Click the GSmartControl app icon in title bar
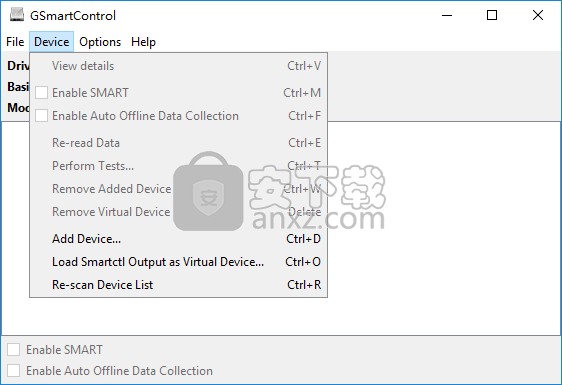 [x=16, y=15]
